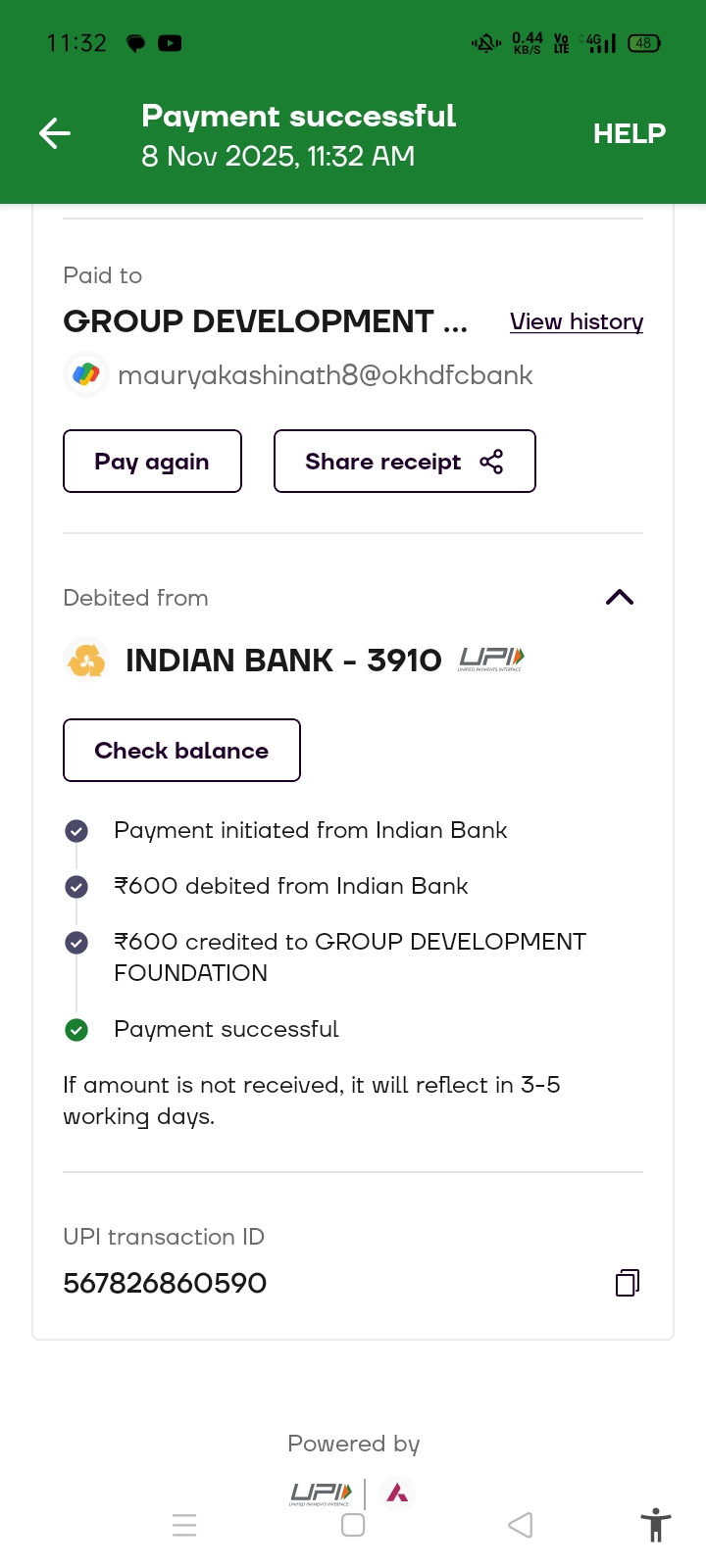Screen dimensions: 706x1568
Task: Click the Pay again button
Action: click(x=152, y=462)
